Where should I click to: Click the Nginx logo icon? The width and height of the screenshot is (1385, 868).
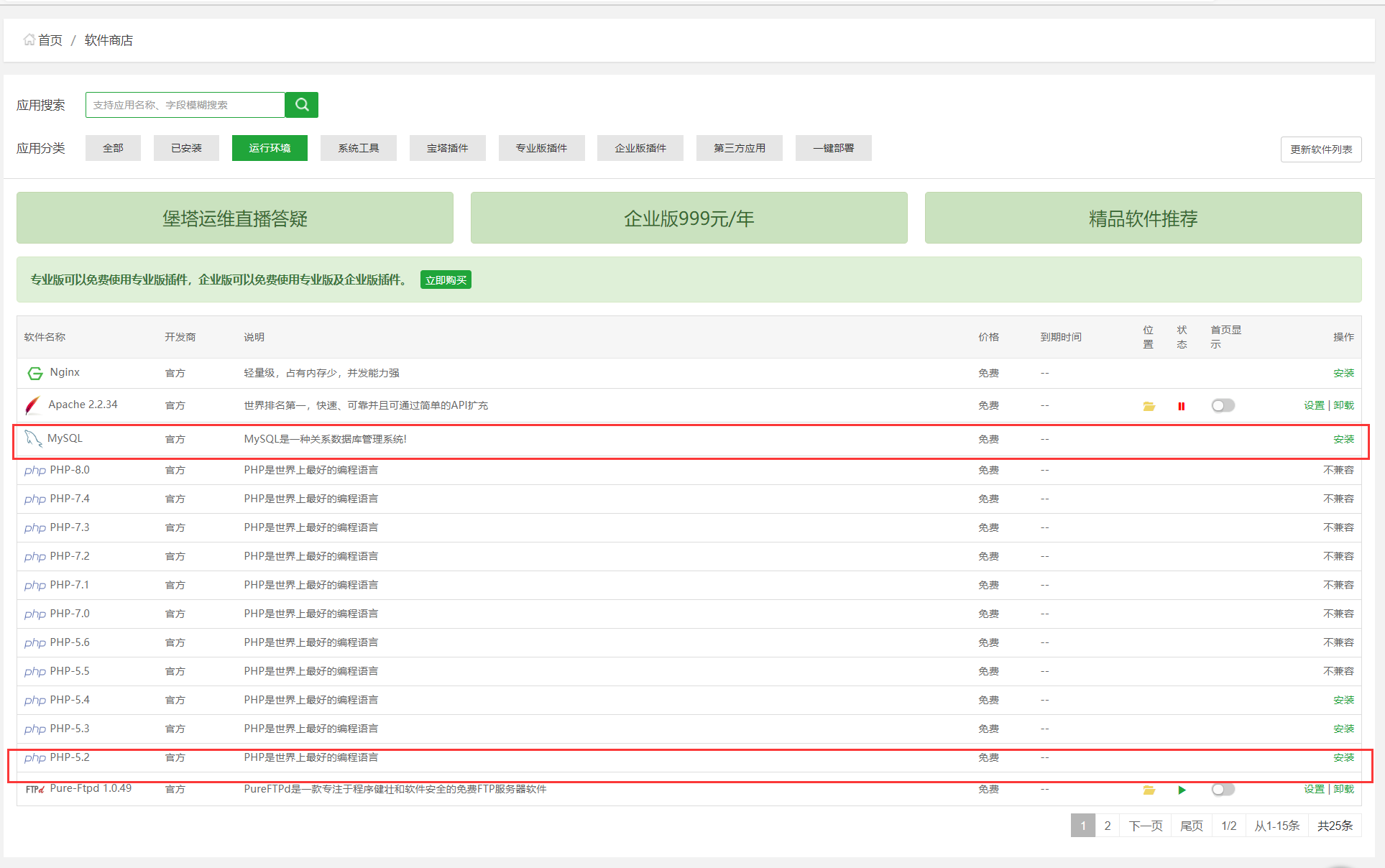pos(34,373)
